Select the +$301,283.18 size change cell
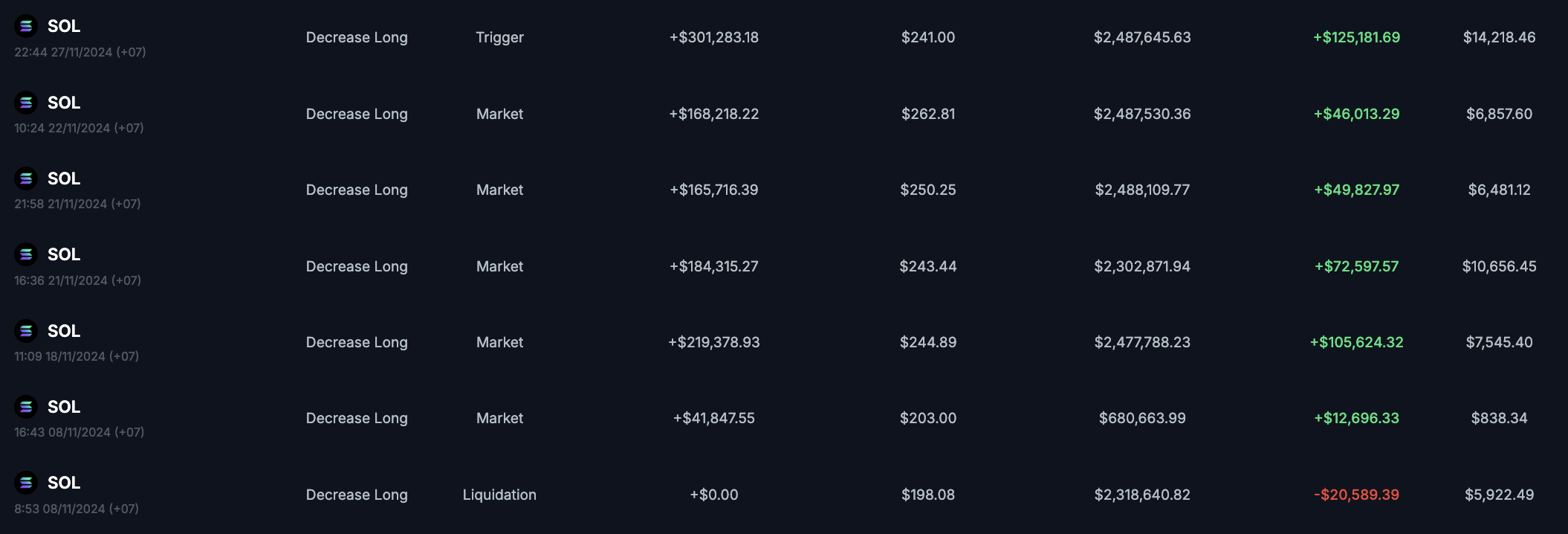Screen dimensions: 1568x534 [x=714, y=37]
